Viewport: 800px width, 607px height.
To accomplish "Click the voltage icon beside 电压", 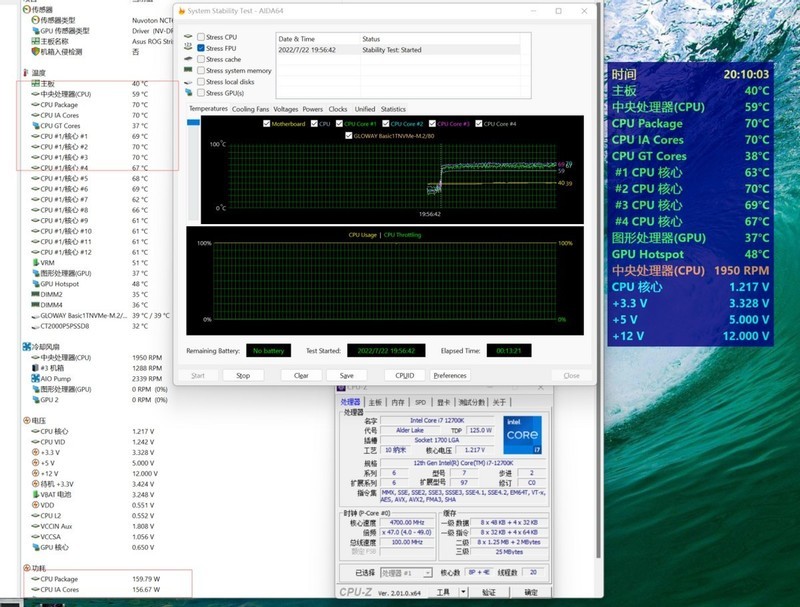I will 25,420.
